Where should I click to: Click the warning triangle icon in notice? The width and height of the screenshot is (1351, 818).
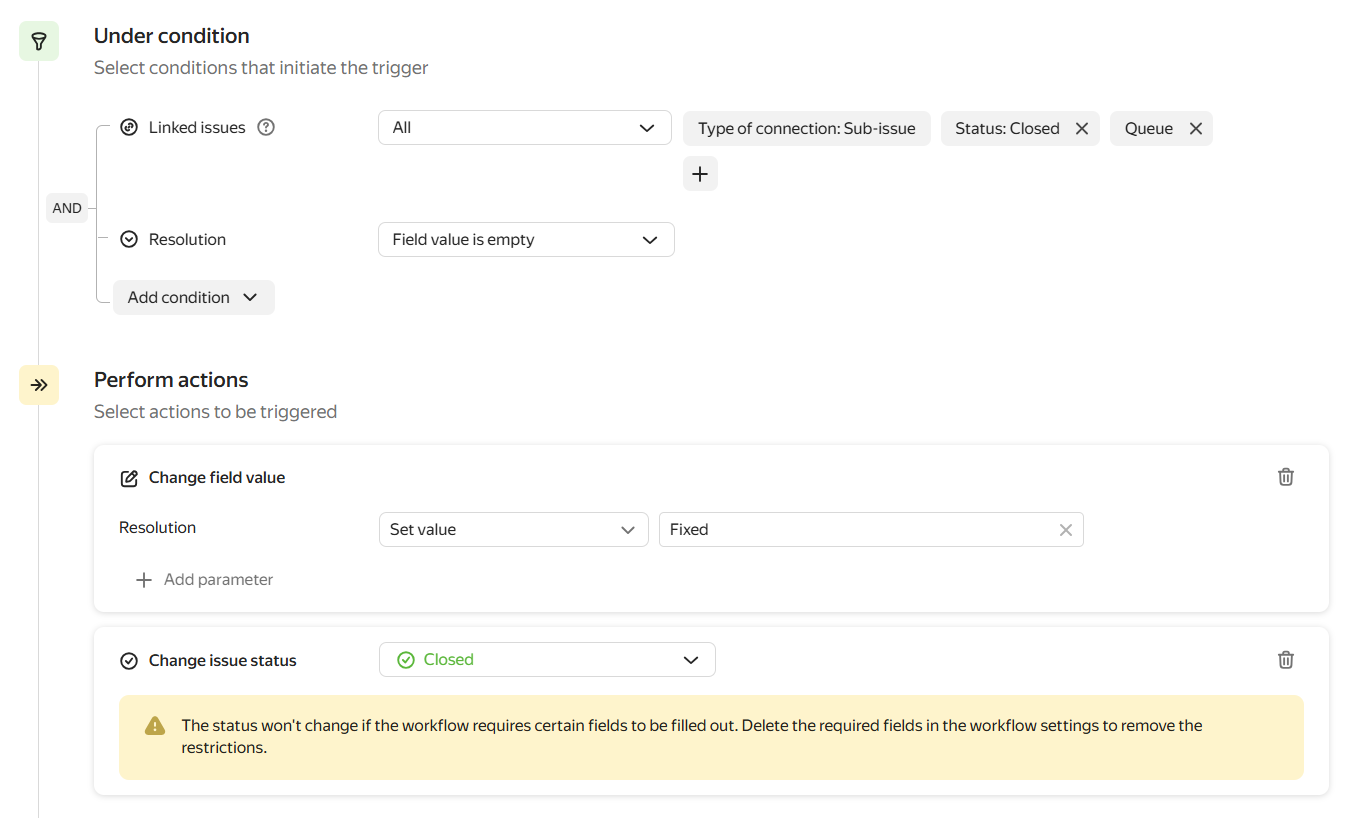(155, 726)
